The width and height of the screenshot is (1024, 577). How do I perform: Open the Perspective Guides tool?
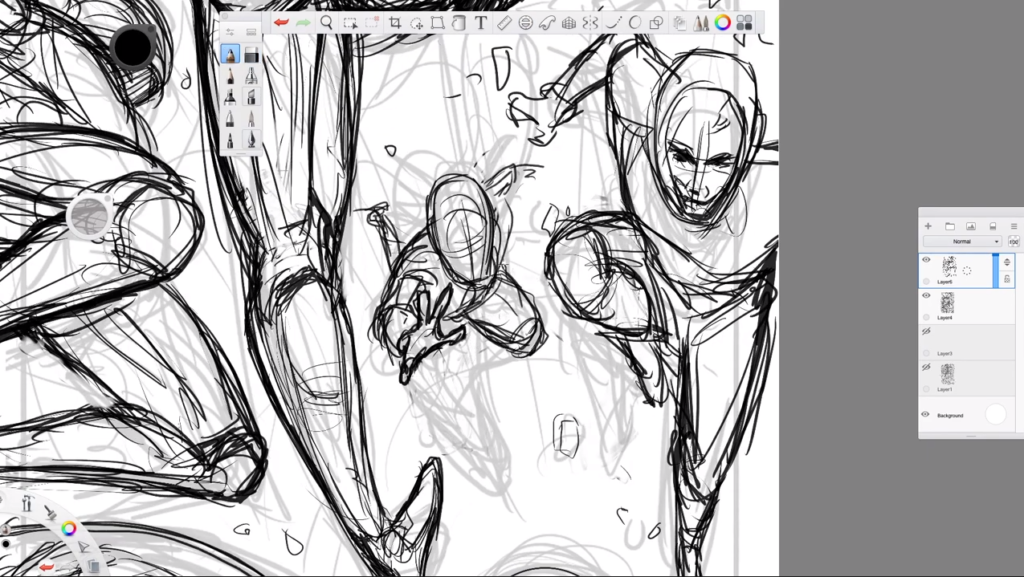tap(569, 23)
